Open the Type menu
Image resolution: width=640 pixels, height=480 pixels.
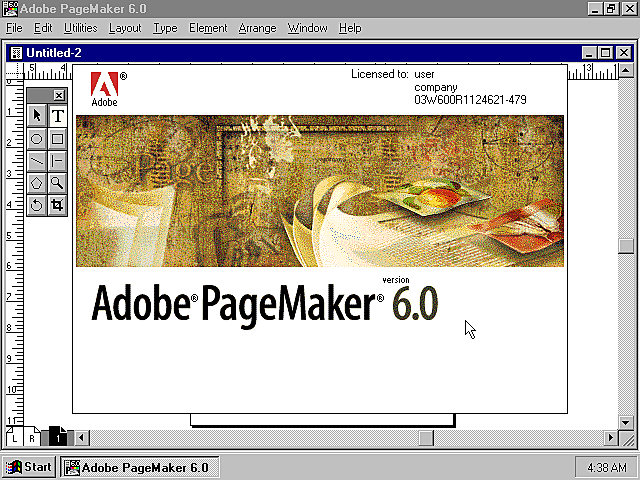coord(165,28)
